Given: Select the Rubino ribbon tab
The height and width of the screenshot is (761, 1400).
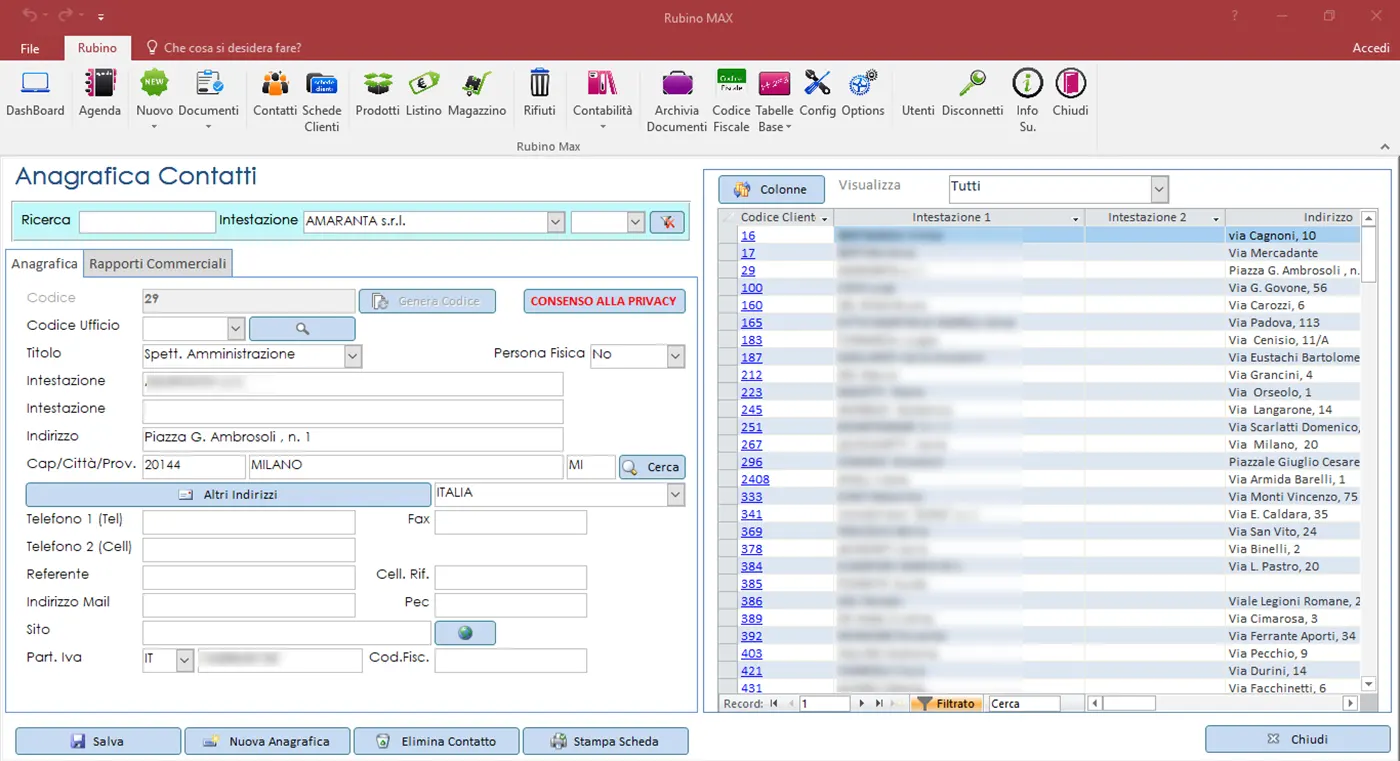Looking at the screenshot, I should point(97,48).
